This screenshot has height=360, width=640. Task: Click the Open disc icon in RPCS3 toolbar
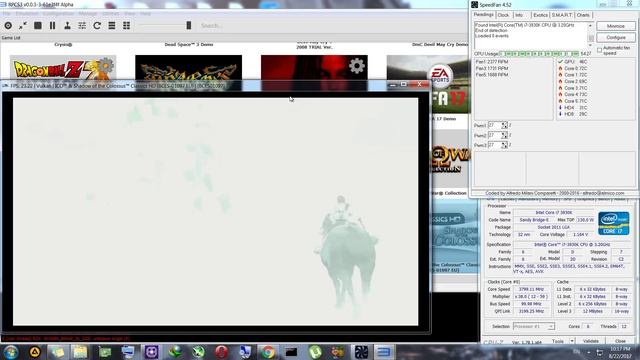coord(8,25)
